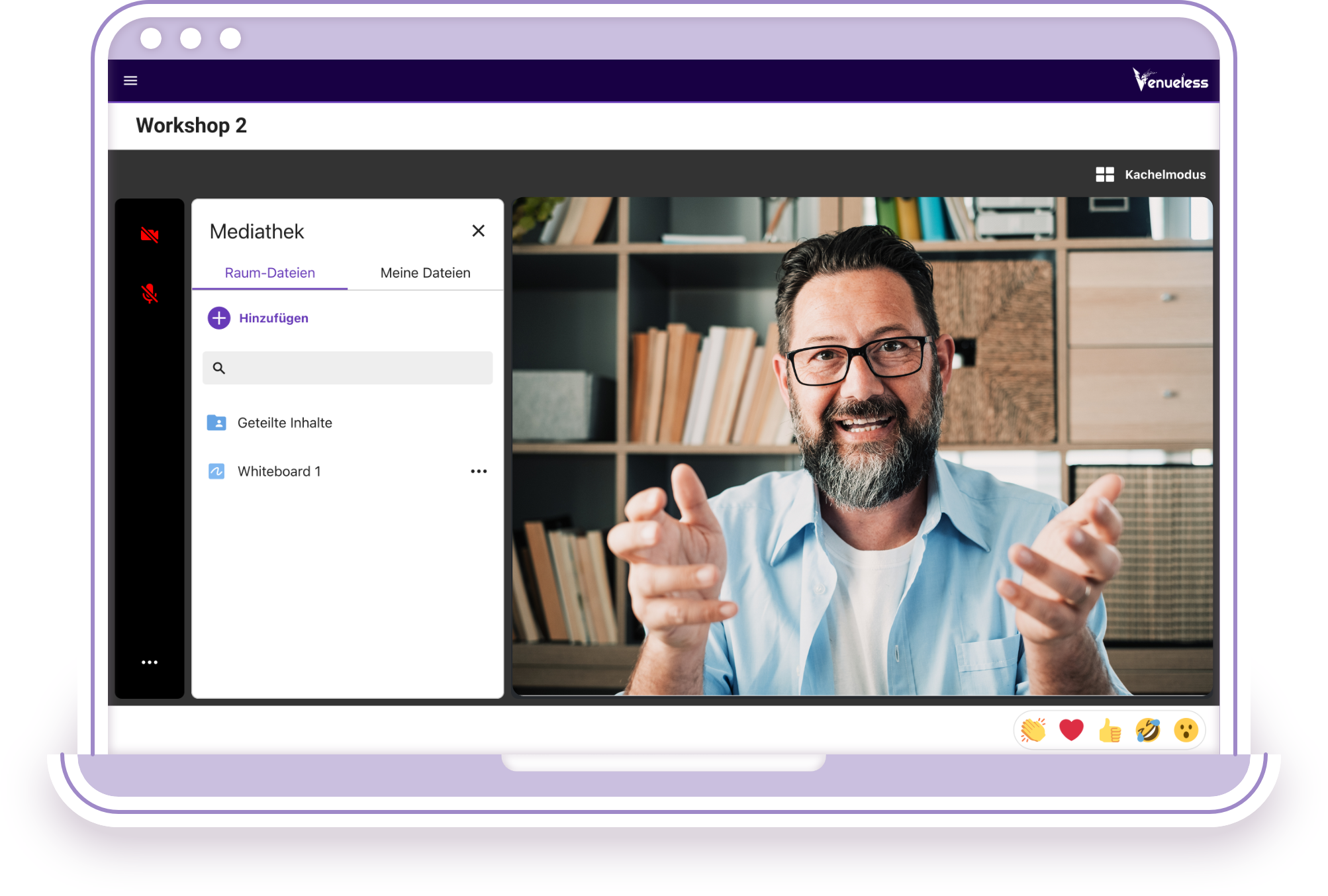Open the hamburger menu

coord(130,81)
